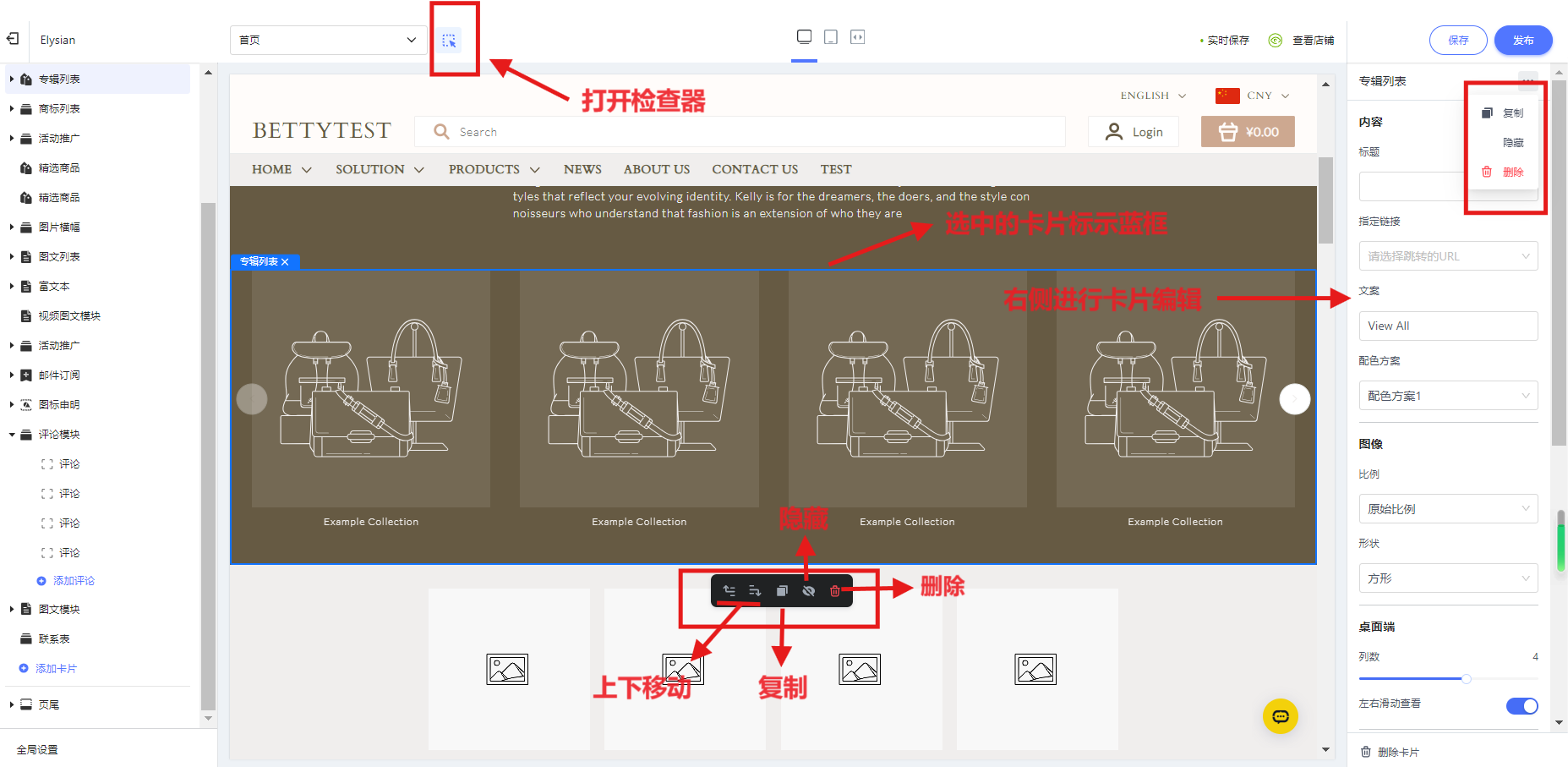Click duplicate icon in floating toolbar
This screenshot has height=767, width=1568.
(782, 591)
